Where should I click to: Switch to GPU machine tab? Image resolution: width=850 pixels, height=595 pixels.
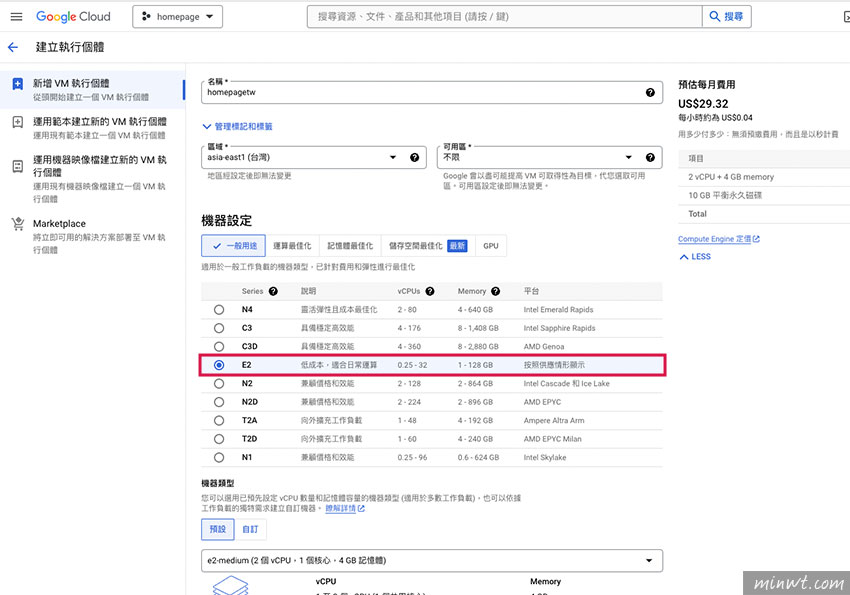[491, 246]
